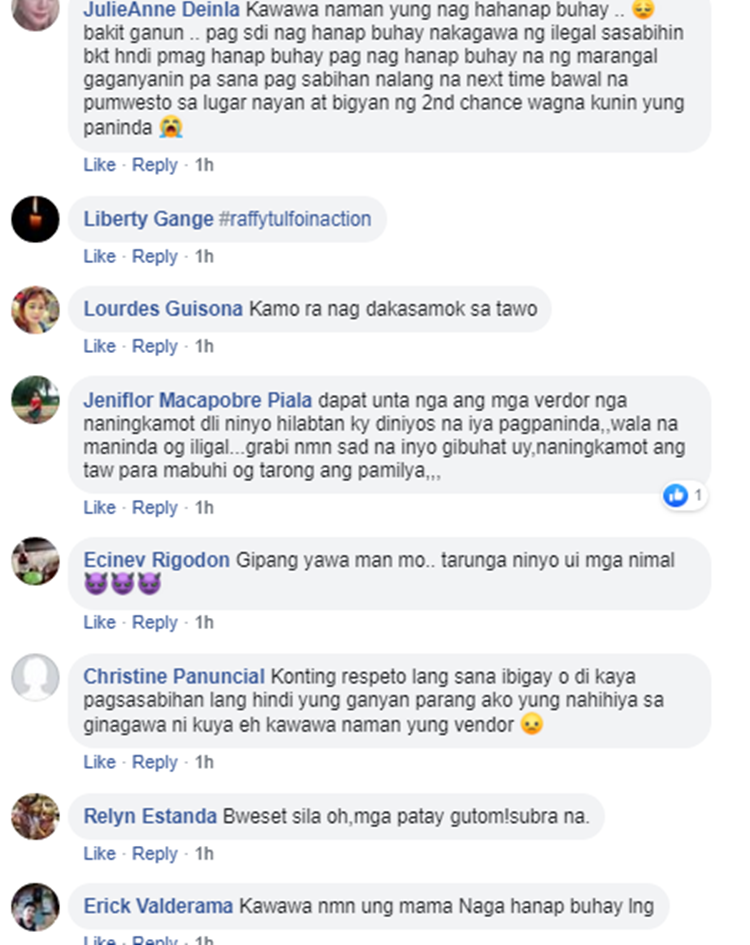Open Liberty Gange's candle profile picture
The image size is (750, 945).
tap(35, 219)
